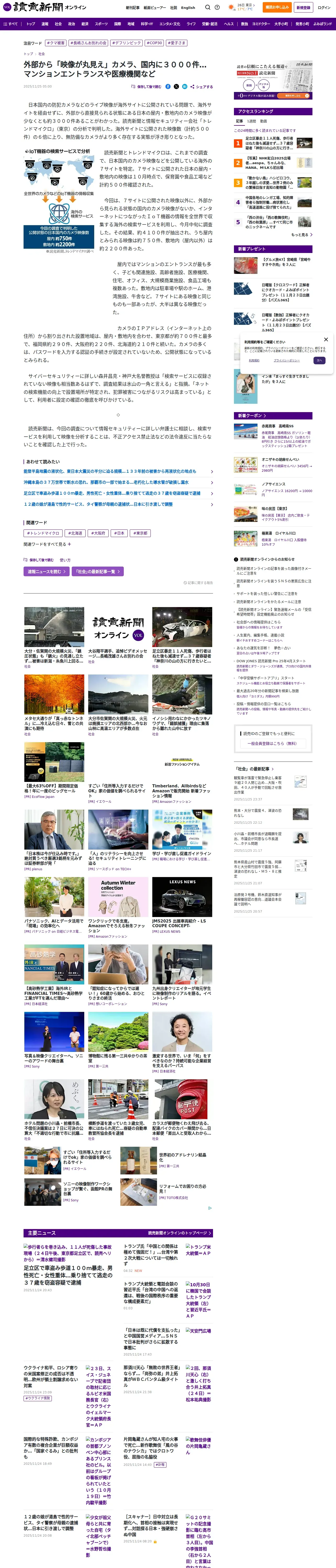Click 速報ニュースを読む button
The height and width of the screenshot is (1568, 336).
pos(46,571)
